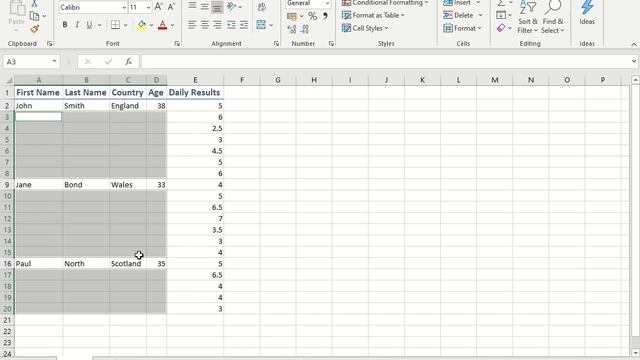Select the Daily Results header cell

pyautogui.click(x=195, y=92)
